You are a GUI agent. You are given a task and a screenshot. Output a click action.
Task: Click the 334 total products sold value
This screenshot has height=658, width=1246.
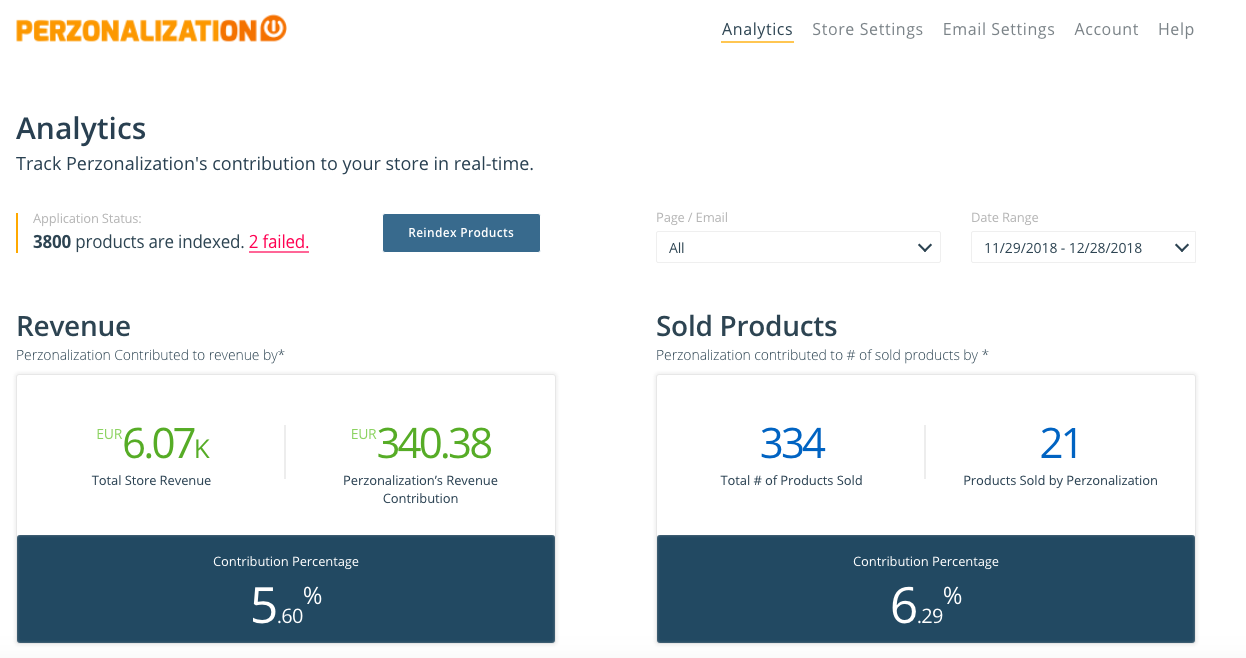pos(792,443)
